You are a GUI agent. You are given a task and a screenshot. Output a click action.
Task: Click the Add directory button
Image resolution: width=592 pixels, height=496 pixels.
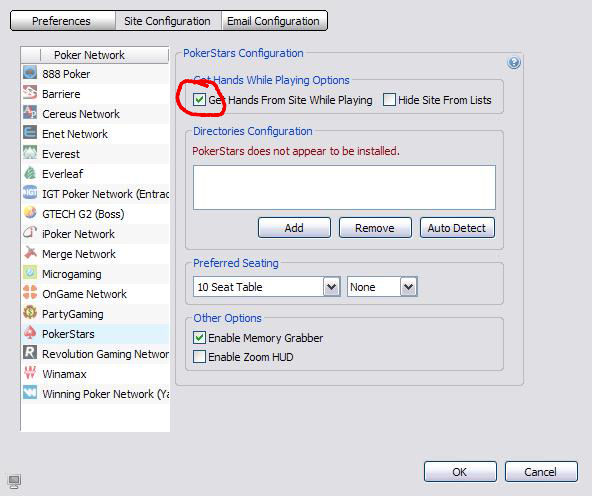click(294, 228)
